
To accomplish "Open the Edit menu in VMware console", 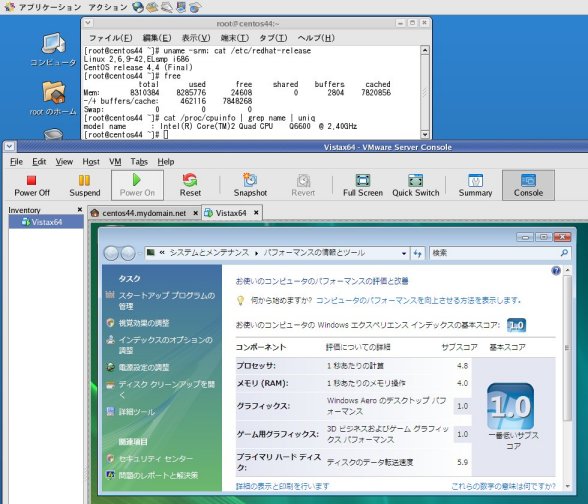I will coord(39,162).
